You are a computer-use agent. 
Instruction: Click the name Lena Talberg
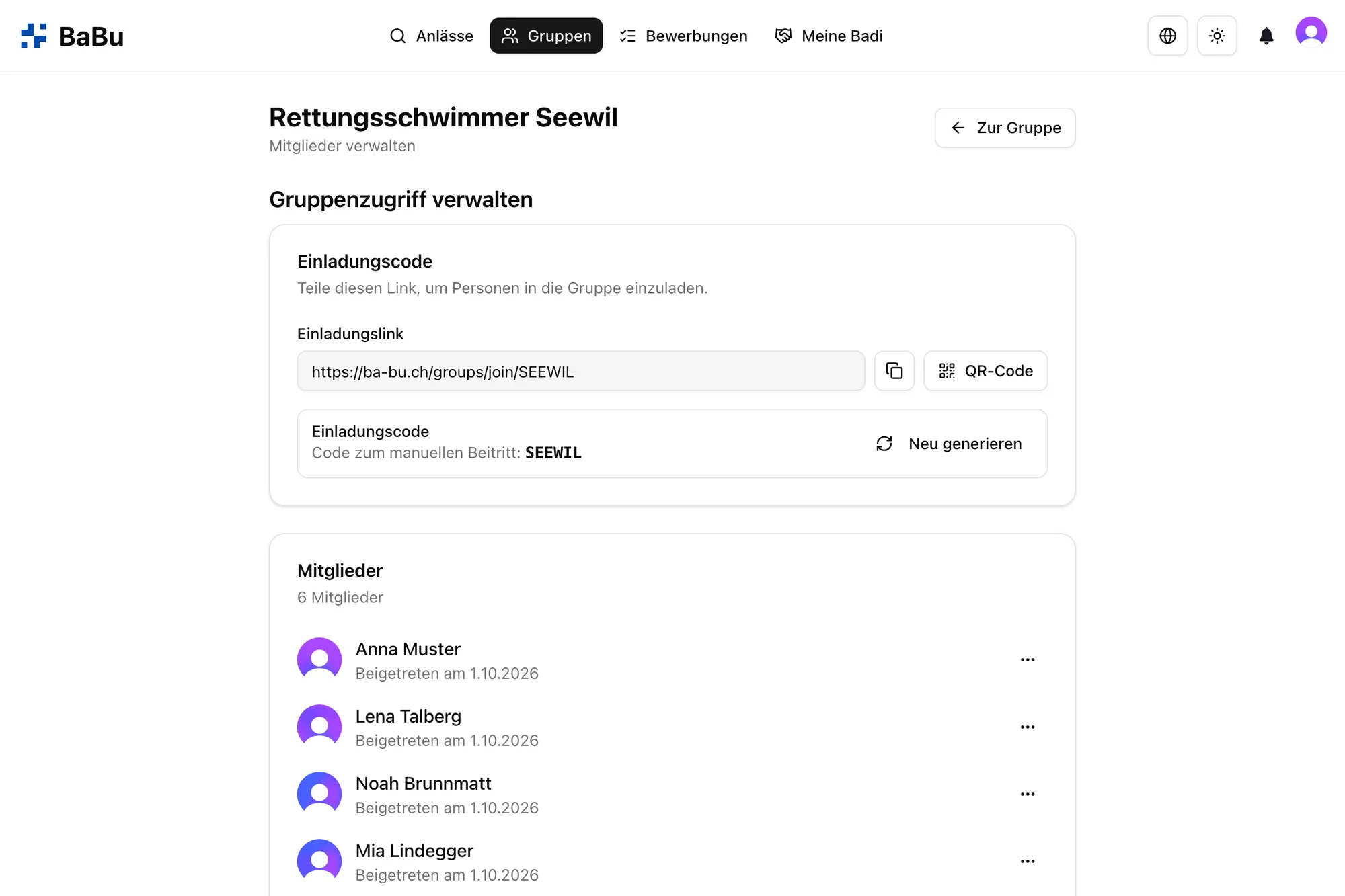click(x=408, y=717)
